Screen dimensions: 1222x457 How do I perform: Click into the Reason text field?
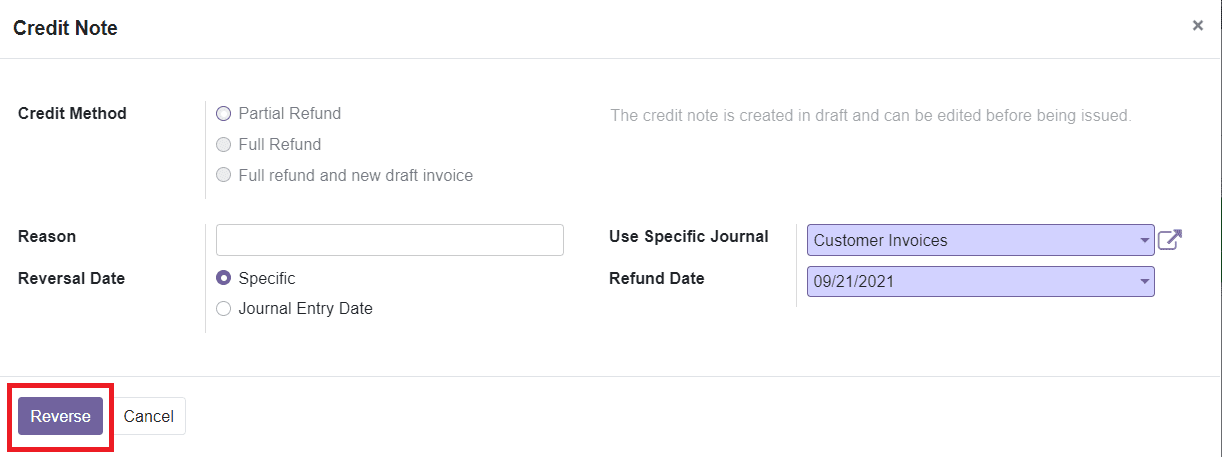(x=390, y=240)
